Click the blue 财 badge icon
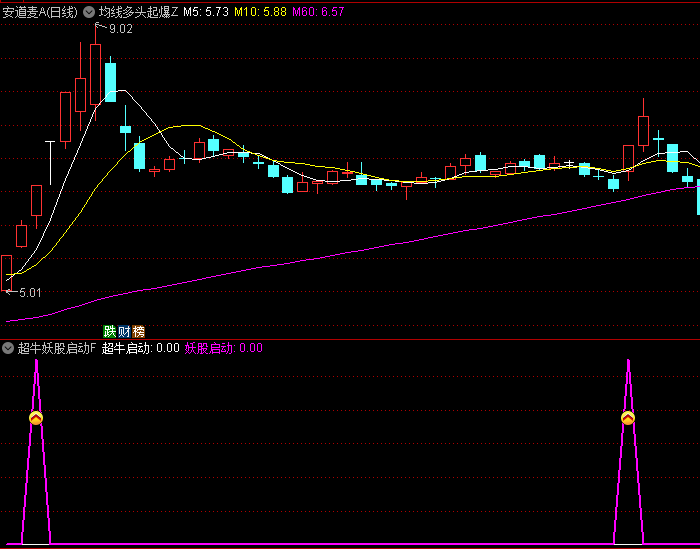This screenshot has width=700, height=549. pyautogui.click(x=124, y=332)
